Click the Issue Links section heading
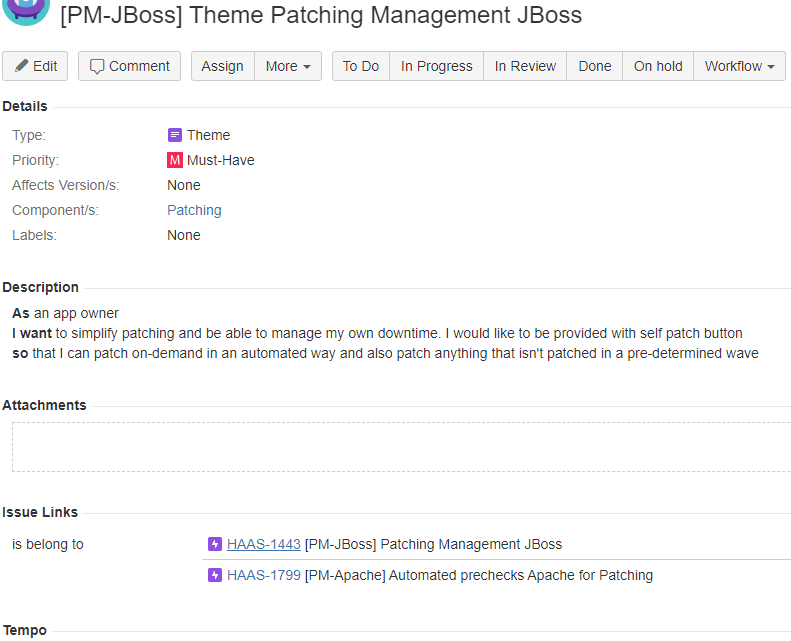The height and width of the screenshot is (641, 791). (x=40, y=512)
